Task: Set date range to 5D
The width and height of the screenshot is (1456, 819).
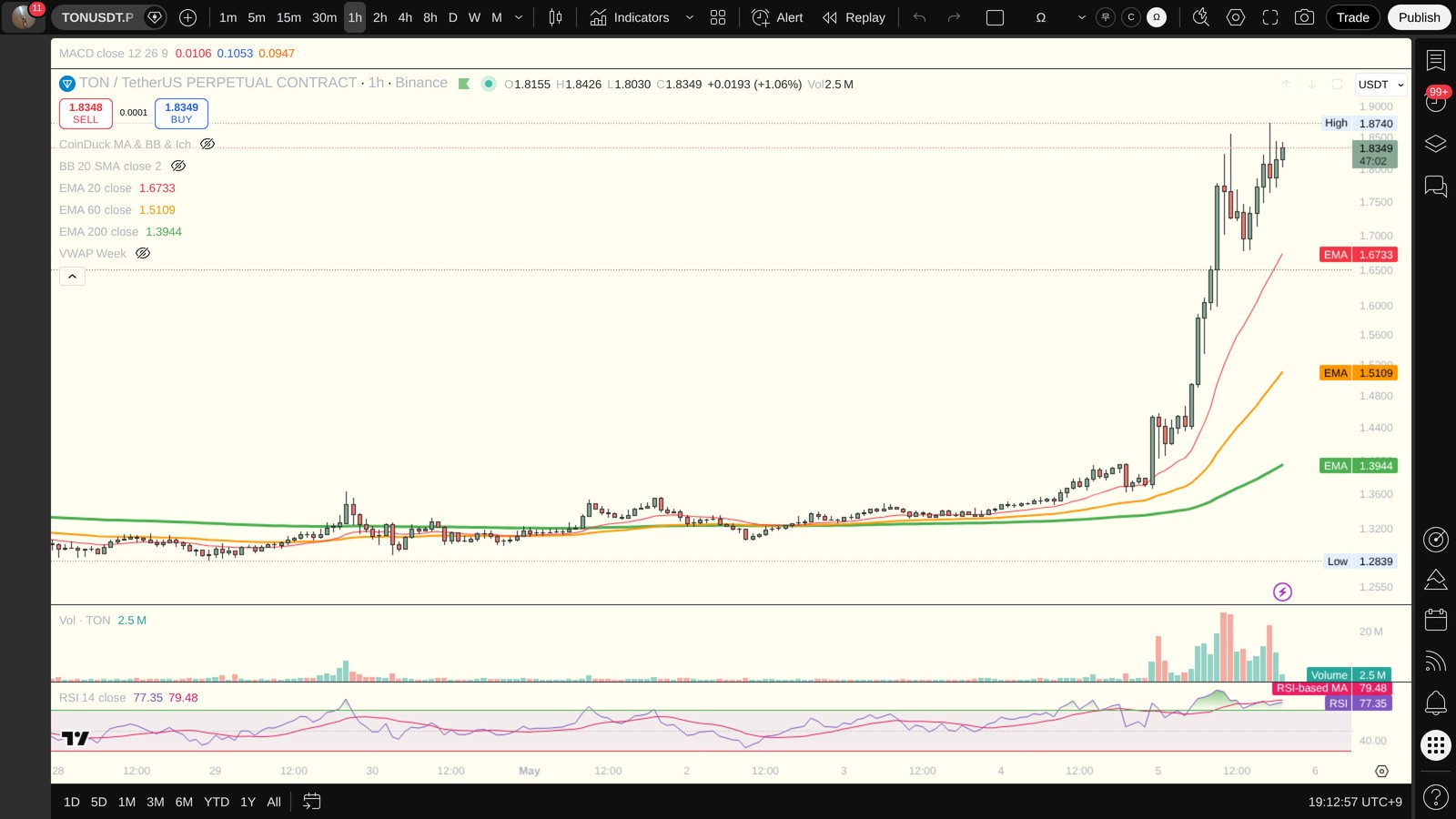Action: pyautogui.click(x=99, y=802)
